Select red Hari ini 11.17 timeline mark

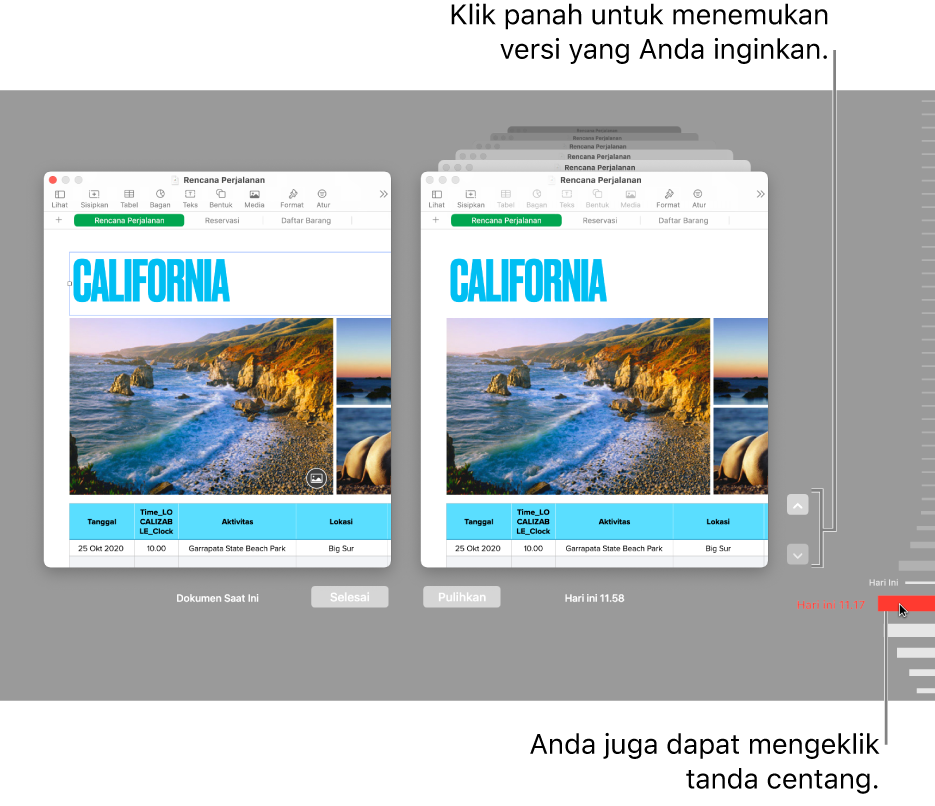point(906,604)
